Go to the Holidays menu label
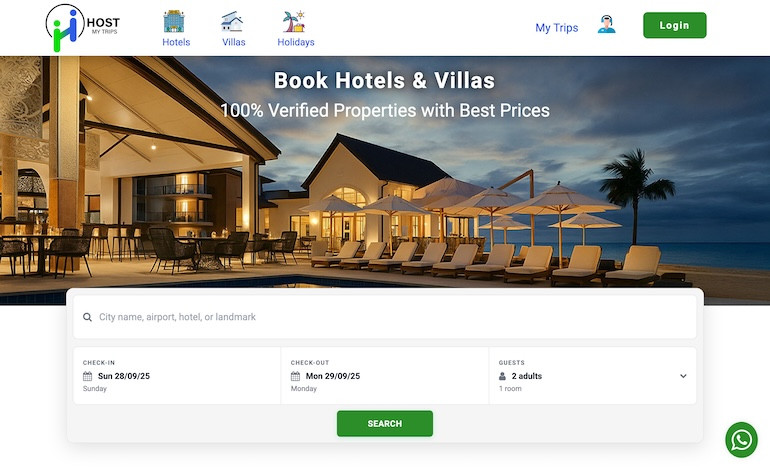Viewport: 770px width, 470px height. (x=296, y=42)
